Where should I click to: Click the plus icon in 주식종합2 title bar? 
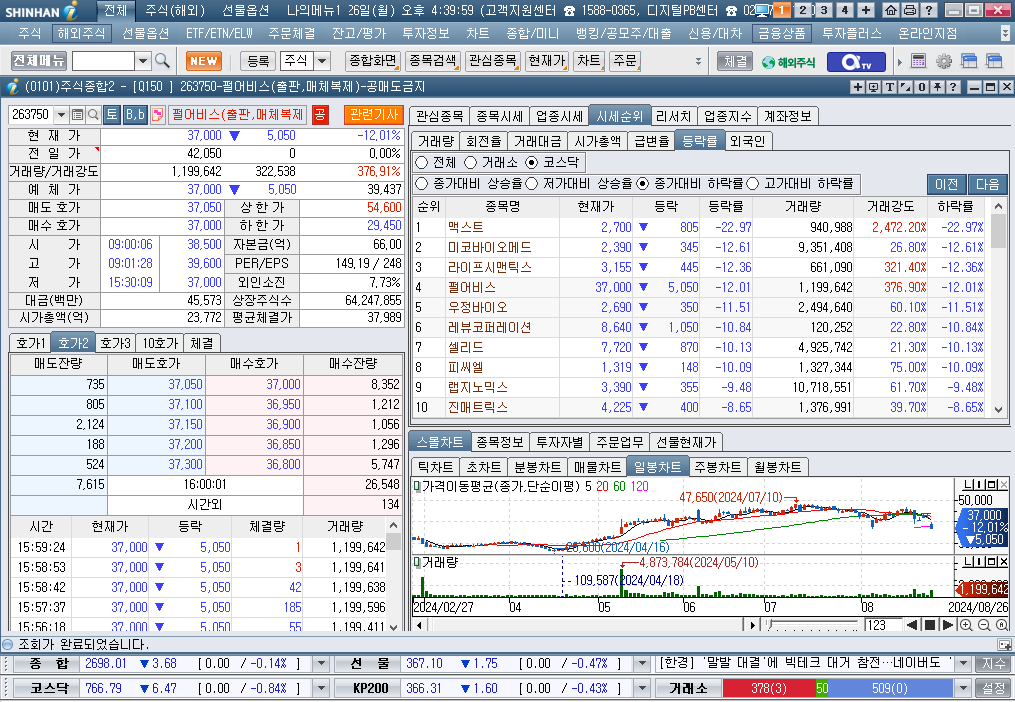(x=858, y=87)
